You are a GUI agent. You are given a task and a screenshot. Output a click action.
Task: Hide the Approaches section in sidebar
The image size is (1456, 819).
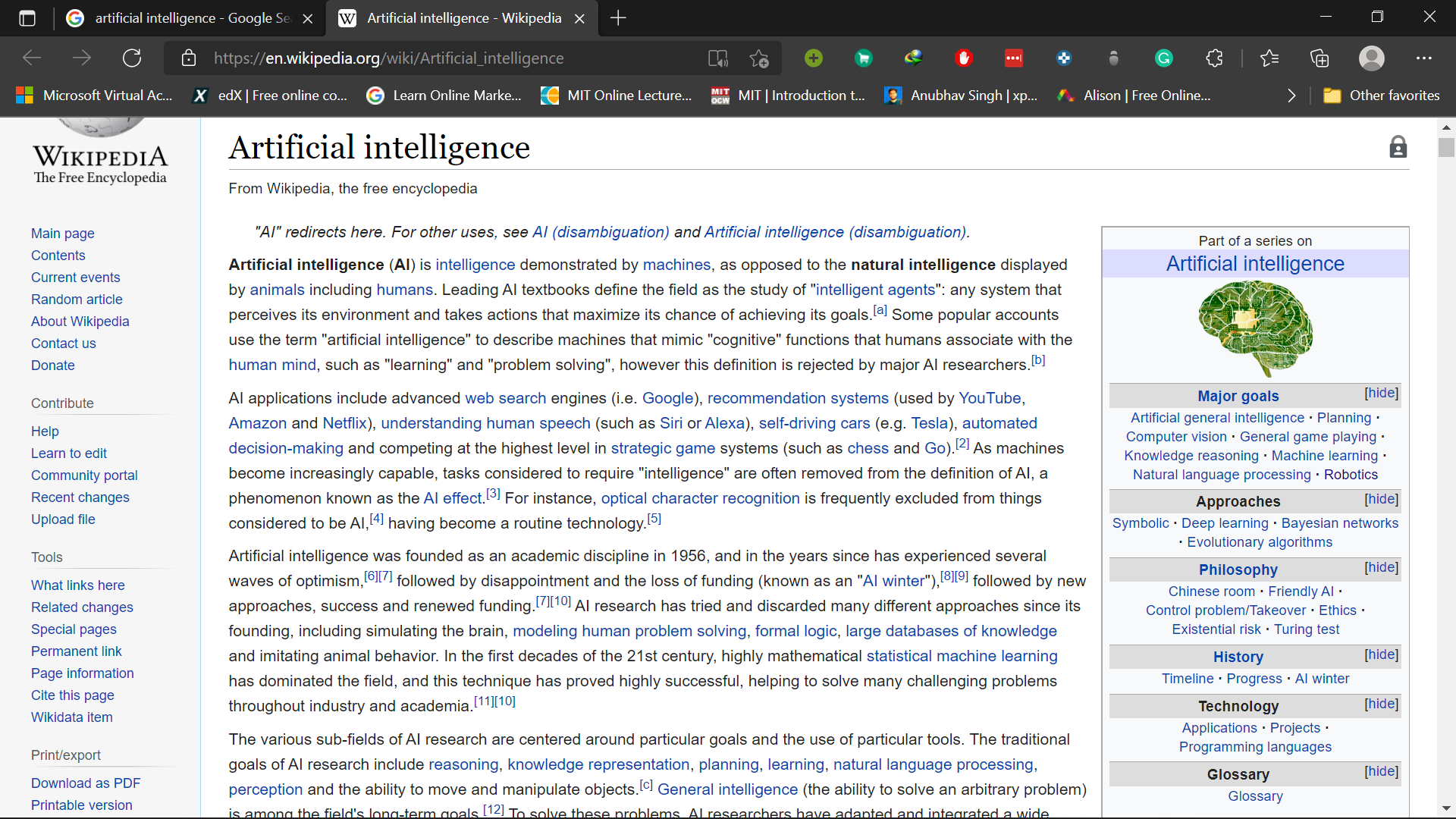coord(1381,499)
